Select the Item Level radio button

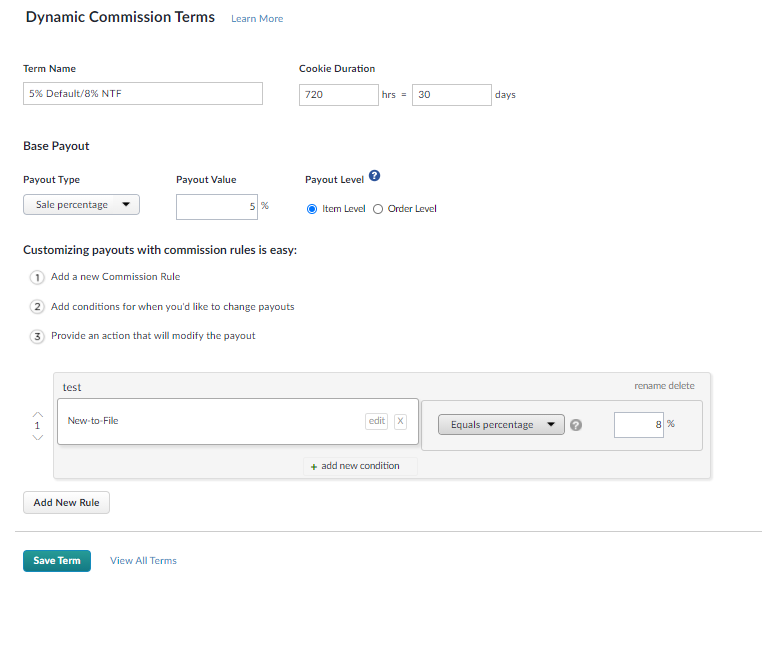pos(312,209)
